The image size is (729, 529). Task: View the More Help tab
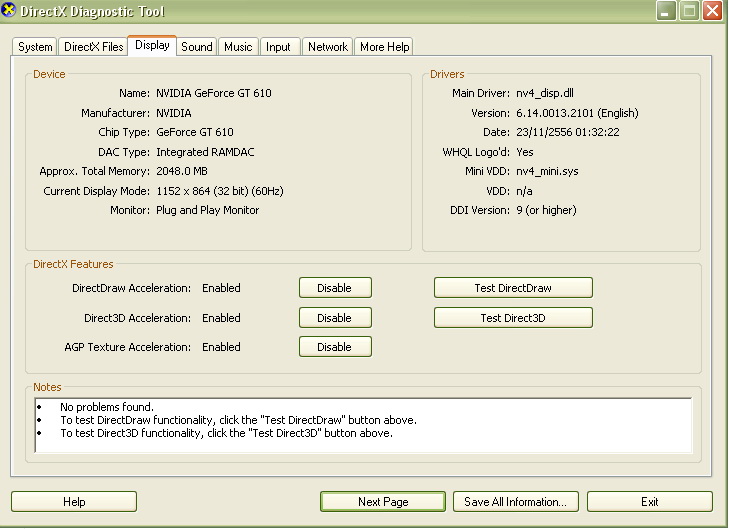coord(384,47)
